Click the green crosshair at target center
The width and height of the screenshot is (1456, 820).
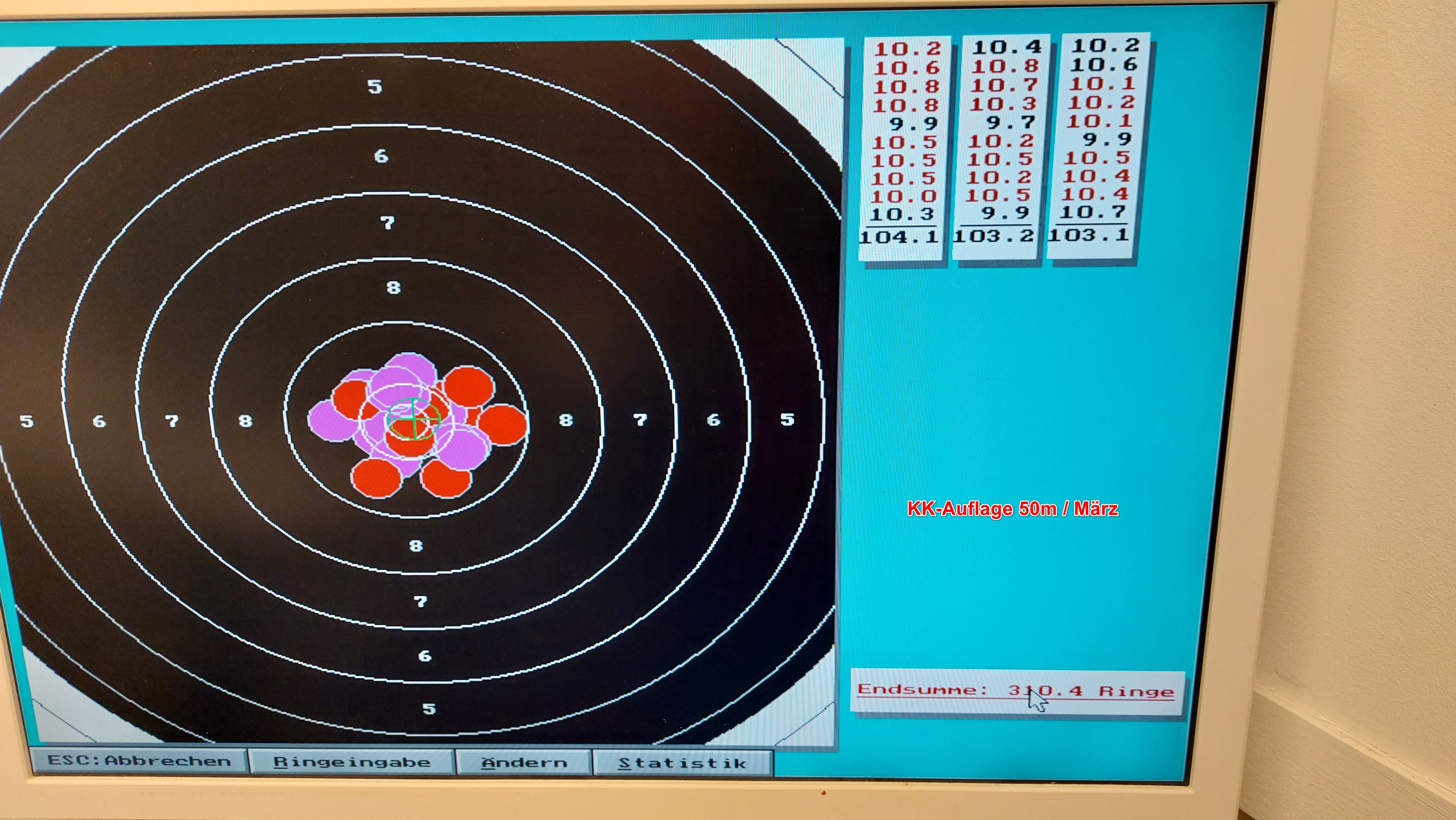414,419
